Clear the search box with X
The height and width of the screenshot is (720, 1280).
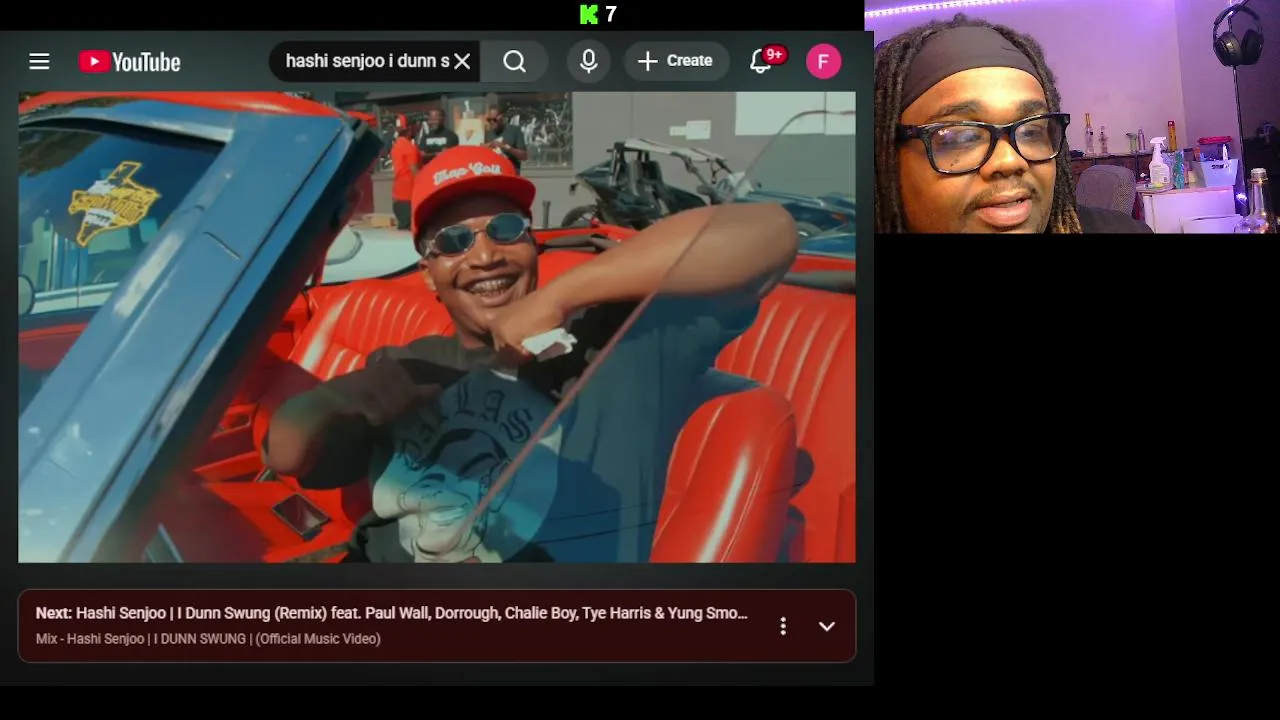[x=462, y=62]
